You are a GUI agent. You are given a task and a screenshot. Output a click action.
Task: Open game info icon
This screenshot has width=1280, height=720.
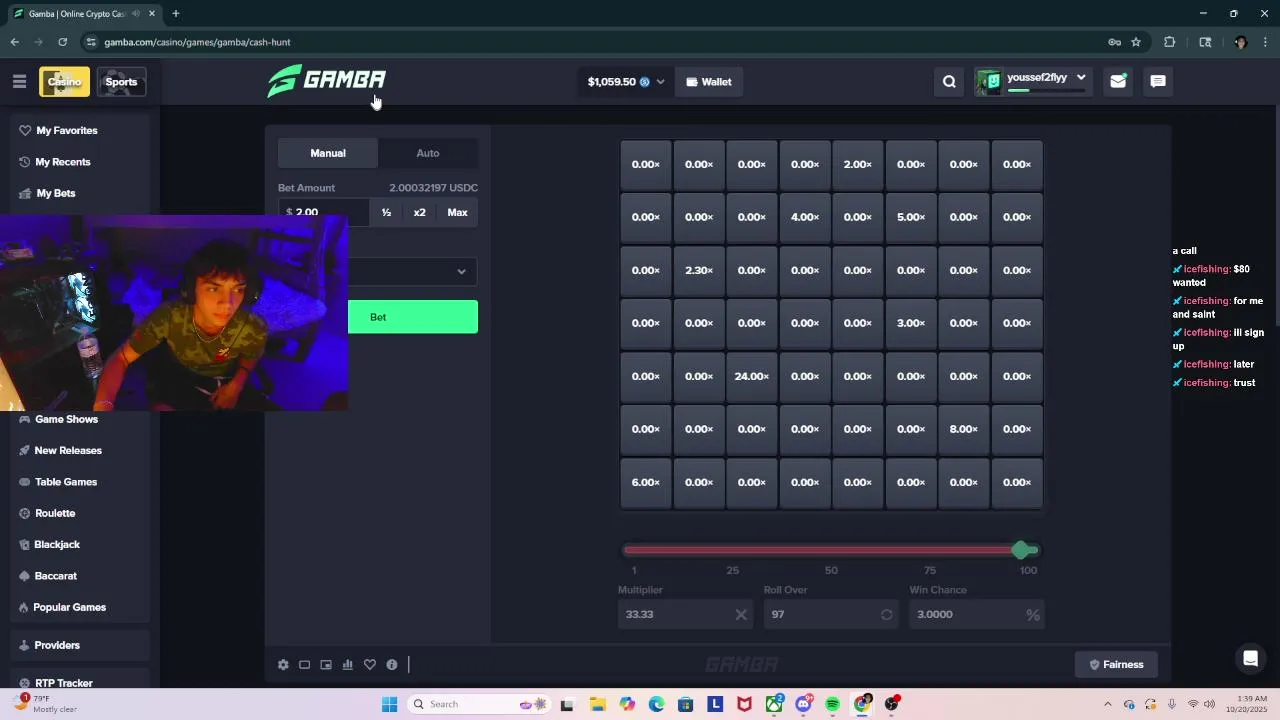pyautogui.click(x=392, y=665)
